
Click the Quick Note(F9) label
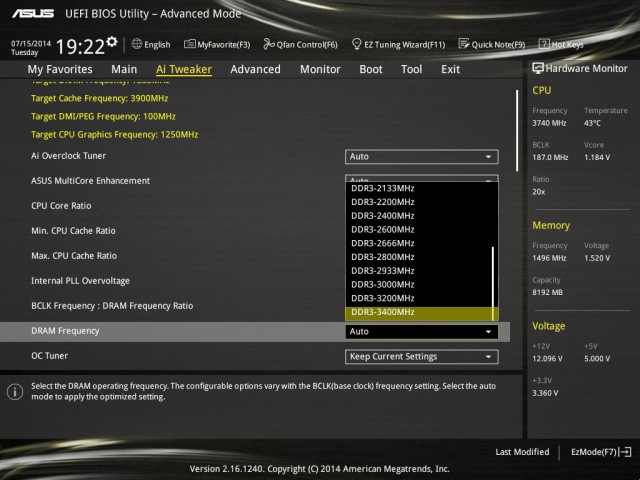coord(498,44)
